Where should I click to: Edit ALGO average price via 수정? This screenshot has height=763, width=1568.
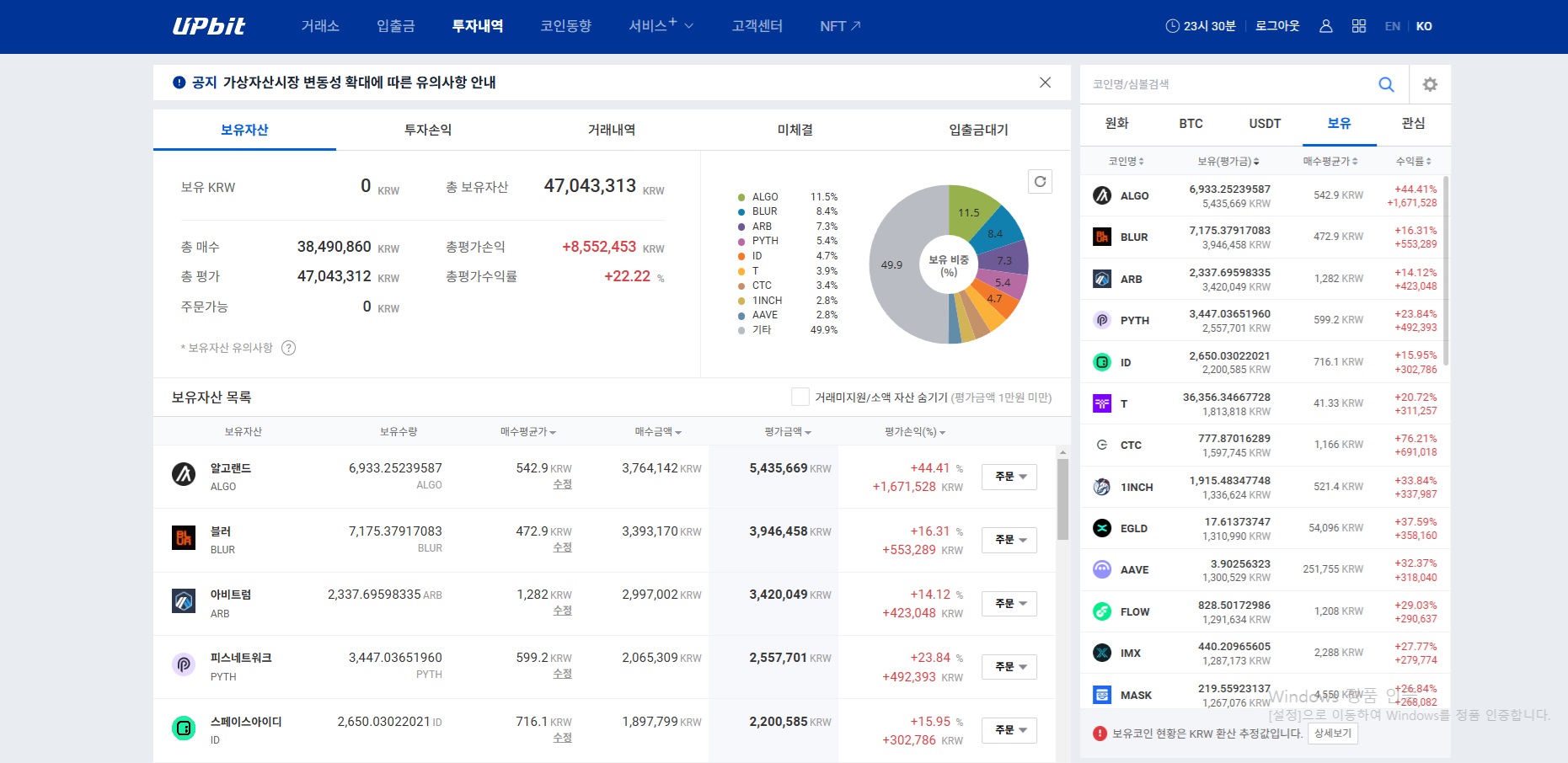tap(563, 484)
